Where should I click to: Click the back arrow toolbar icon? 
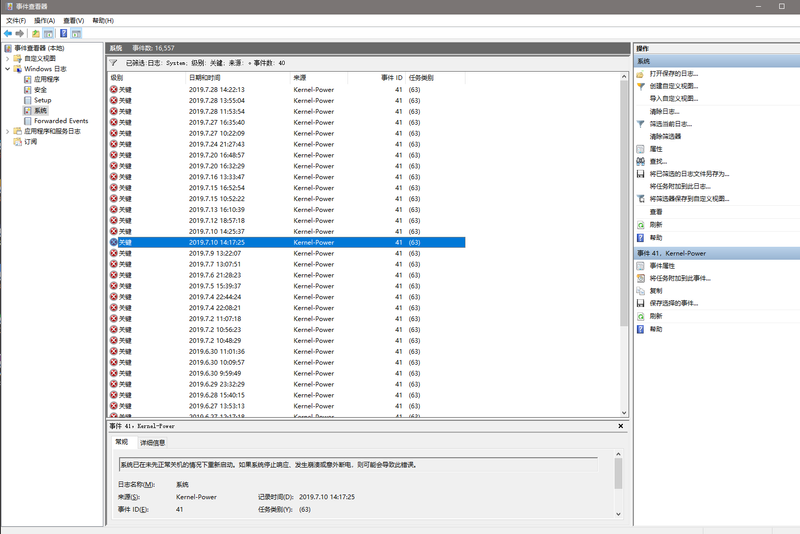pos(8,33)
